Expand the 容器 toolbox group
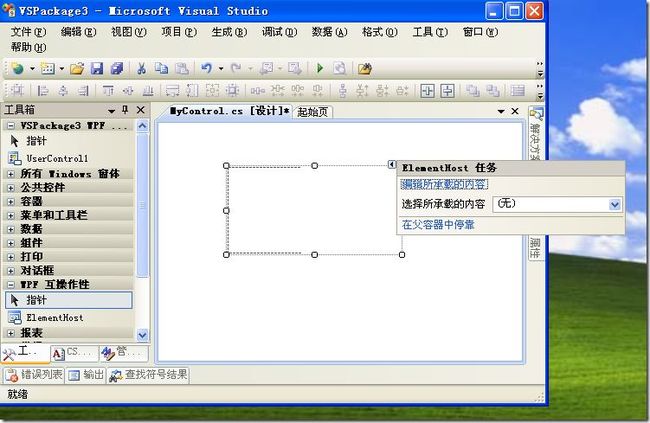 point(11,202)
